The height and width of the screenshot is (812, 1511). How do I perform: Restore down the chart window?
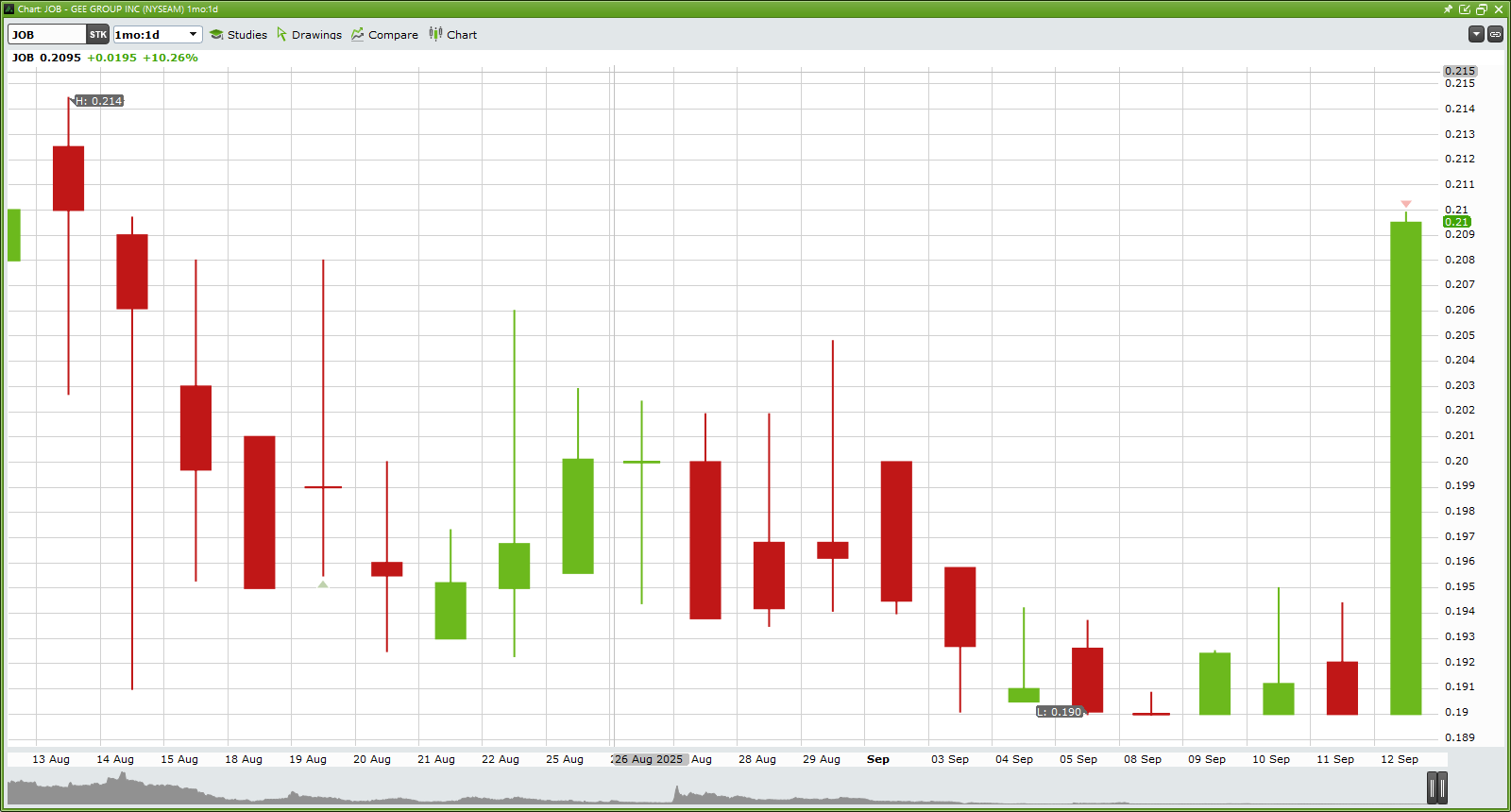tap(1482, 9)
